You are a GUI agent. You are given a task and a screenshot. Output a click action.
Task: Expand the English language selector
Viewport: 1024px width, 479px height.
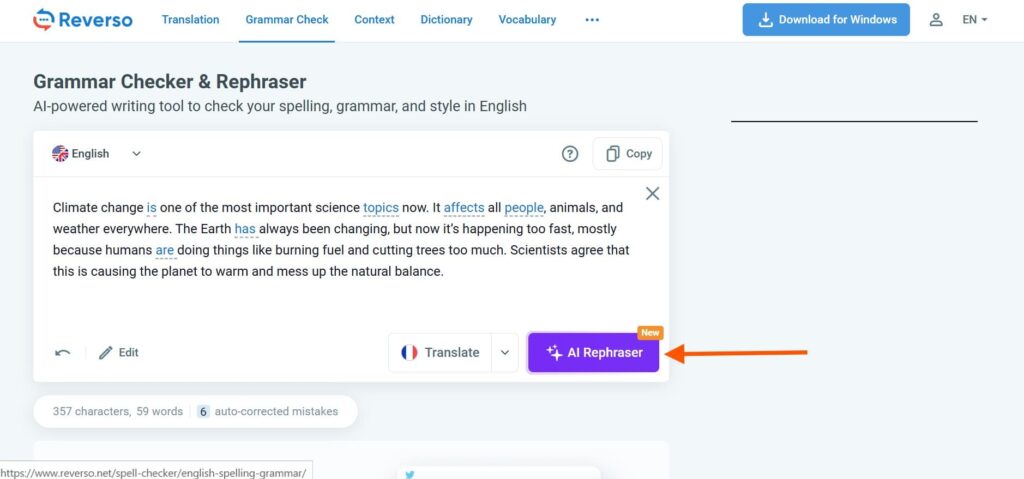pyautogui.click(x=97, y=154)
